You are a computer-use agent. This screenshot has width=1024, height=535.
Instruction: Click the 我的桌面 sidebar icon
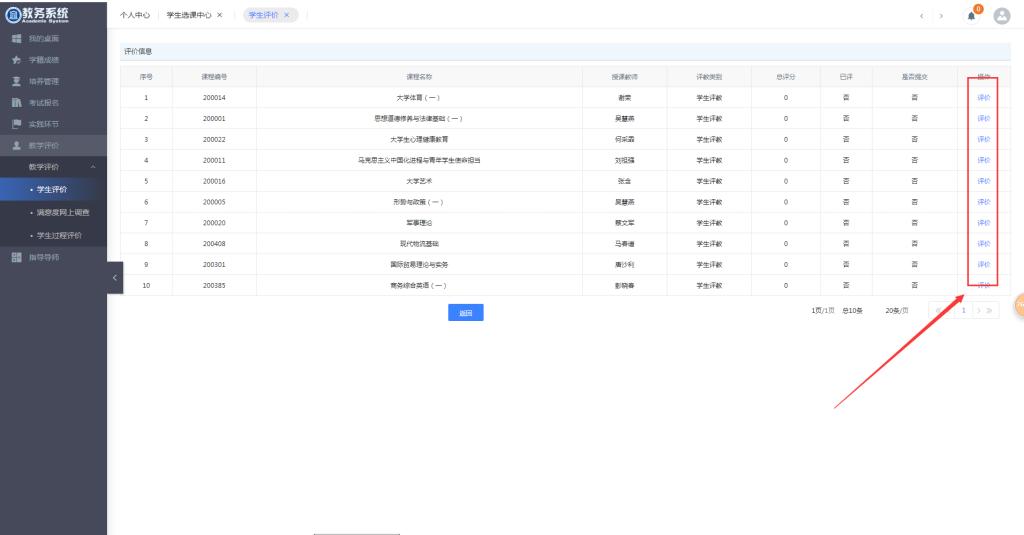pyautogui.click(x=16, y=39)
